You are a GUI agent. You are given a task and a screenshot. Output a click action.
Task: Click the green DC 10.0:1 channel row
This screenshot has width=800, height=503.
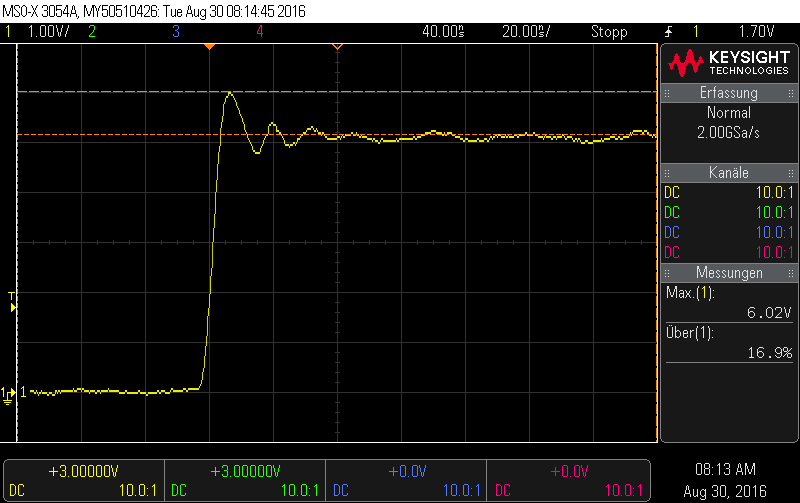click(x=729, y=212)
